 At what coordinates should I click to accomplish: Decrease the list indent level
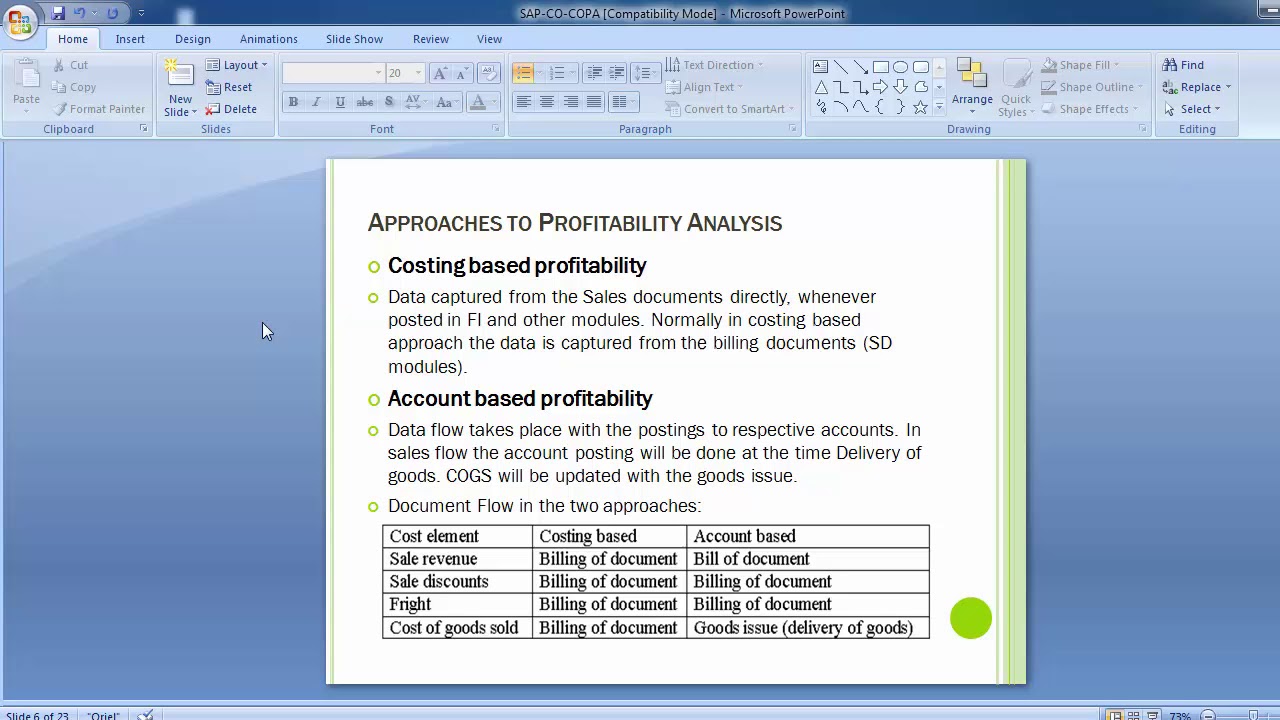point(594,73)
